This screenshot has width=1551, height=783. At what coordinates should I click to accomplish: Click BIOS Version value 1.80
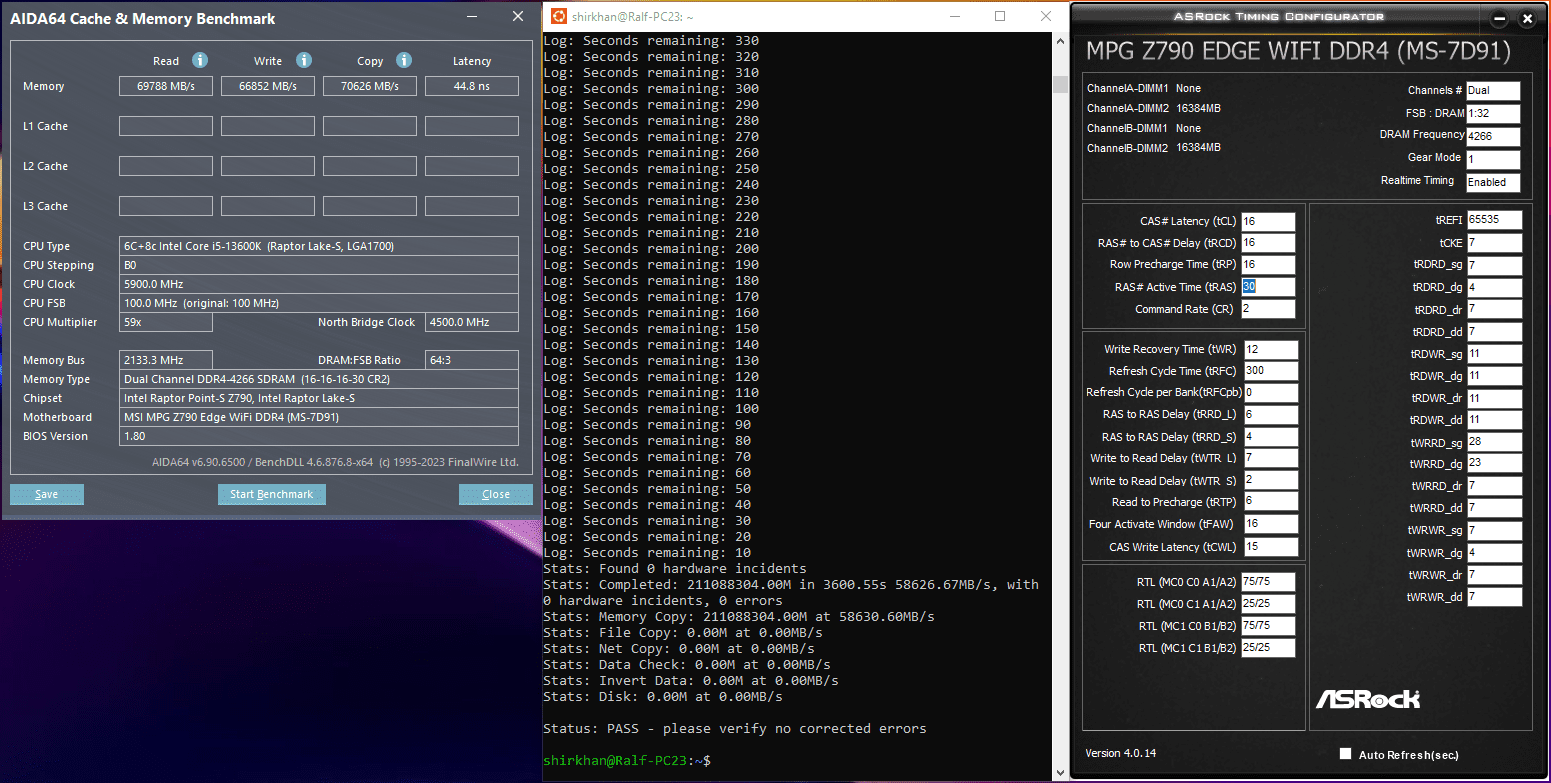[319, 436]
